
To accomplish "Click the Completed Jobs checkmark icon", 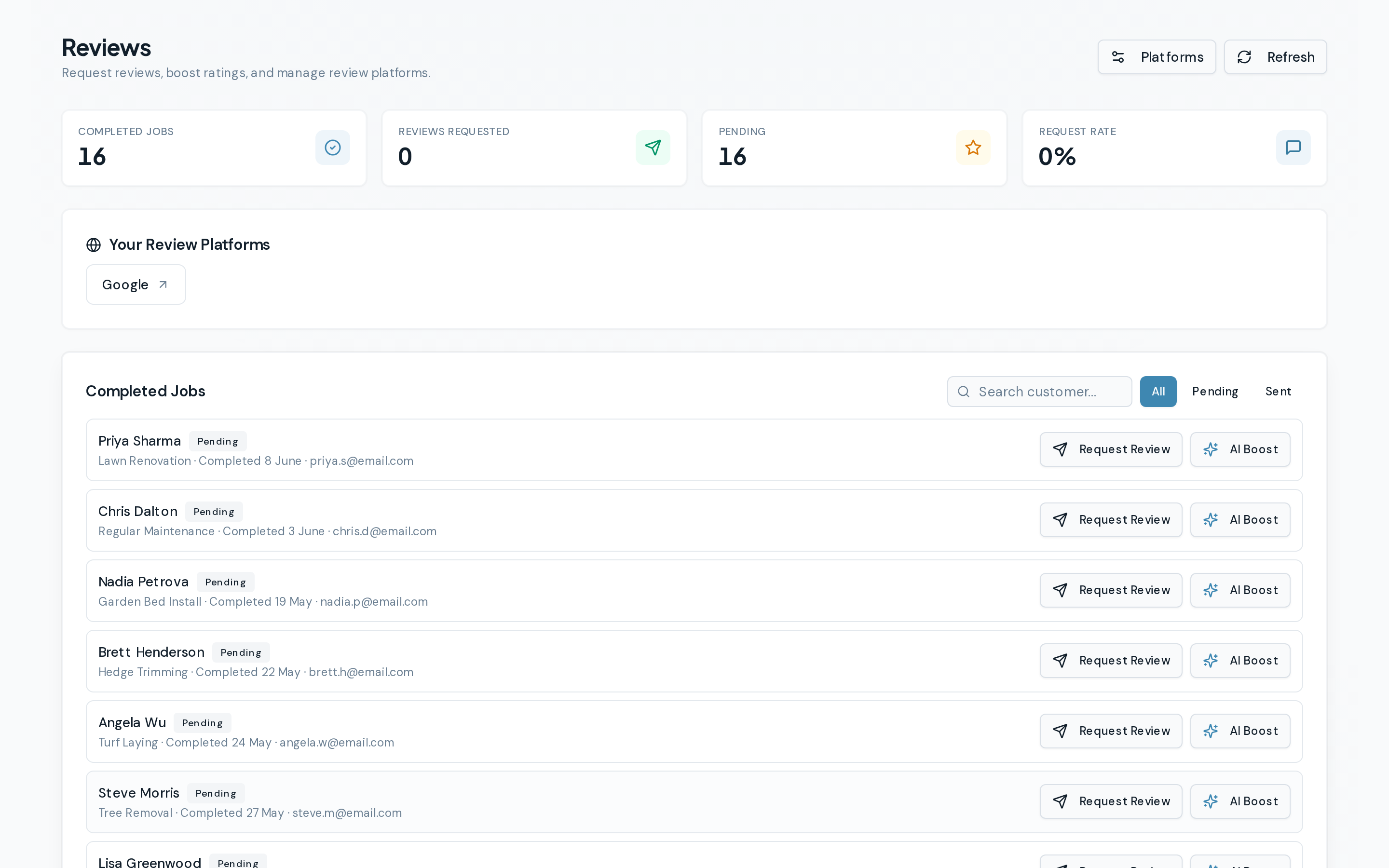I will point(332,148).
